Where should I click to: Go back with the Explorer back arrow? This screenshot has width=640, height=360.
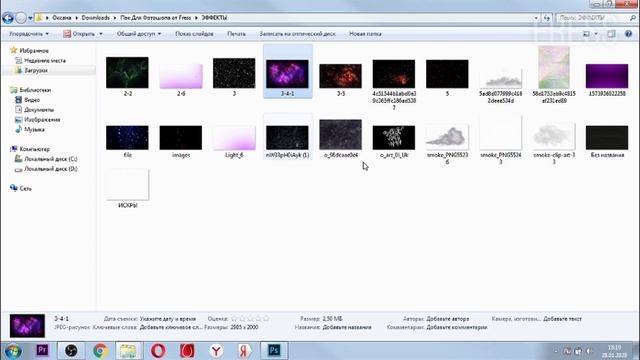8,18
